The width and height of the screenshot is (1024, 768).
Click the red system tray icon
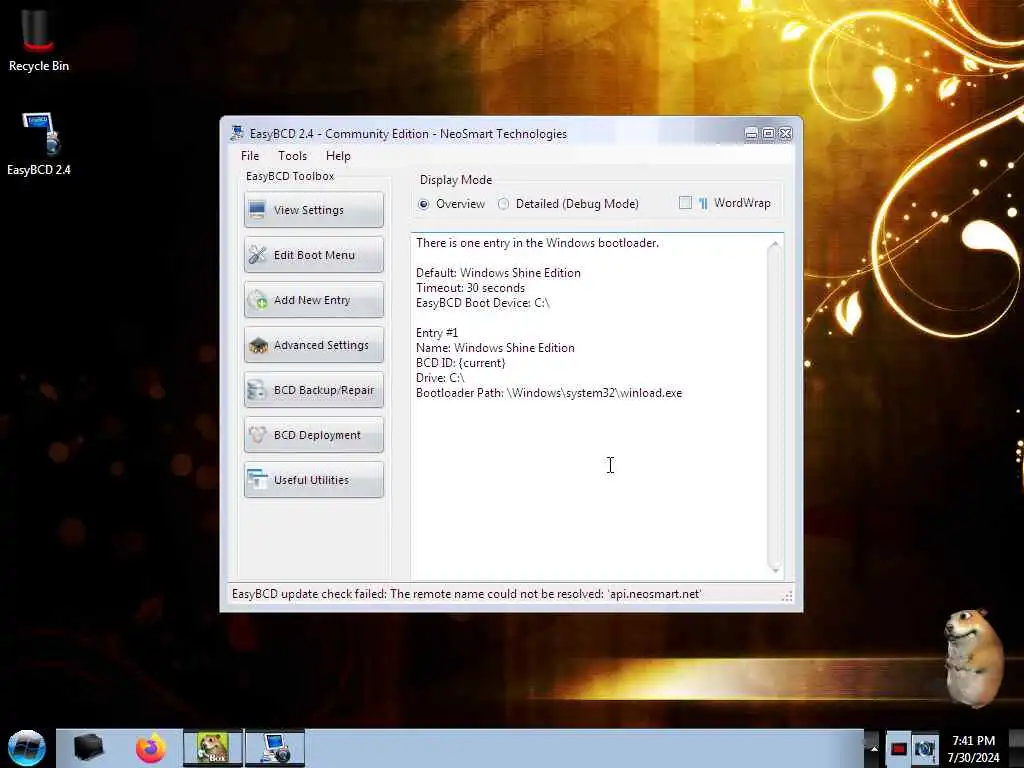click(899, 749)
